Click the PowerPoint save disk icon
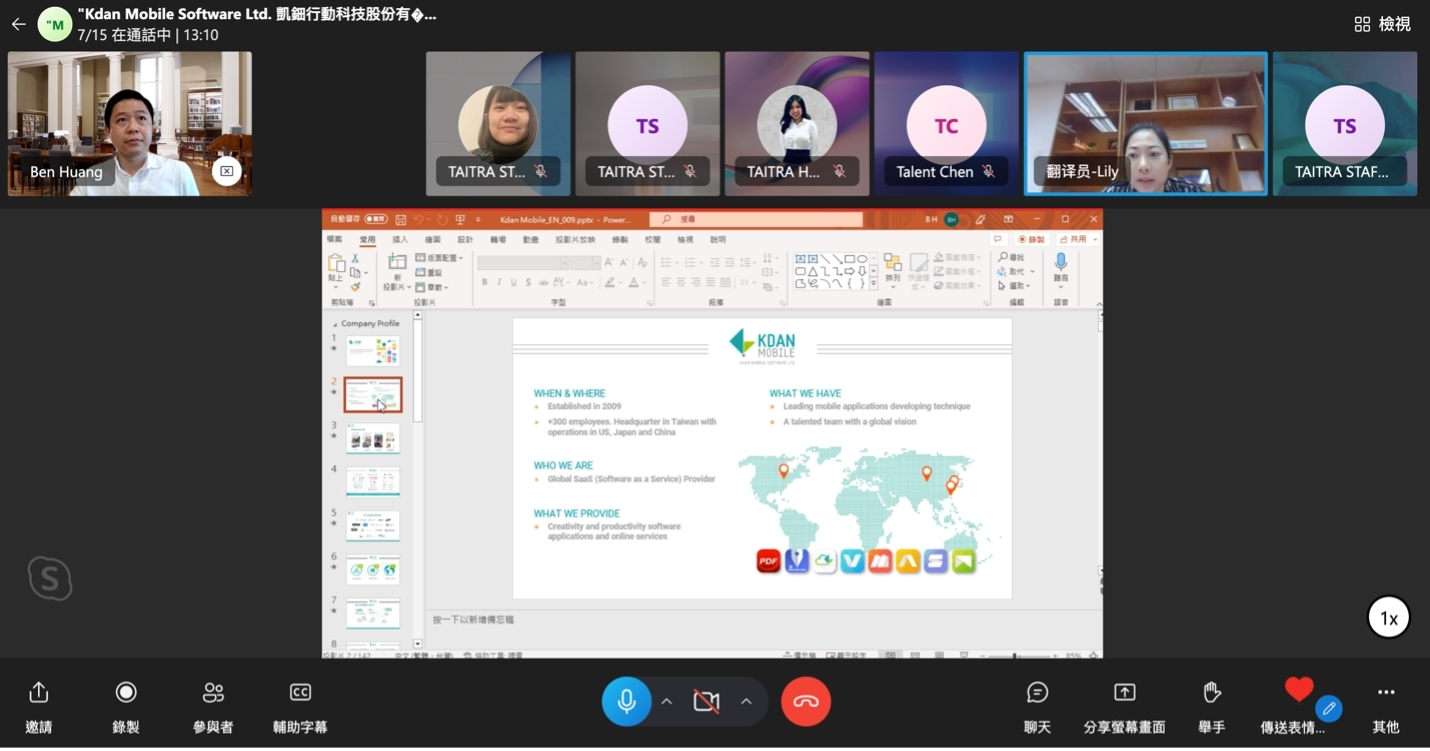The image size is (1430, 751). [x=401, y=219]
